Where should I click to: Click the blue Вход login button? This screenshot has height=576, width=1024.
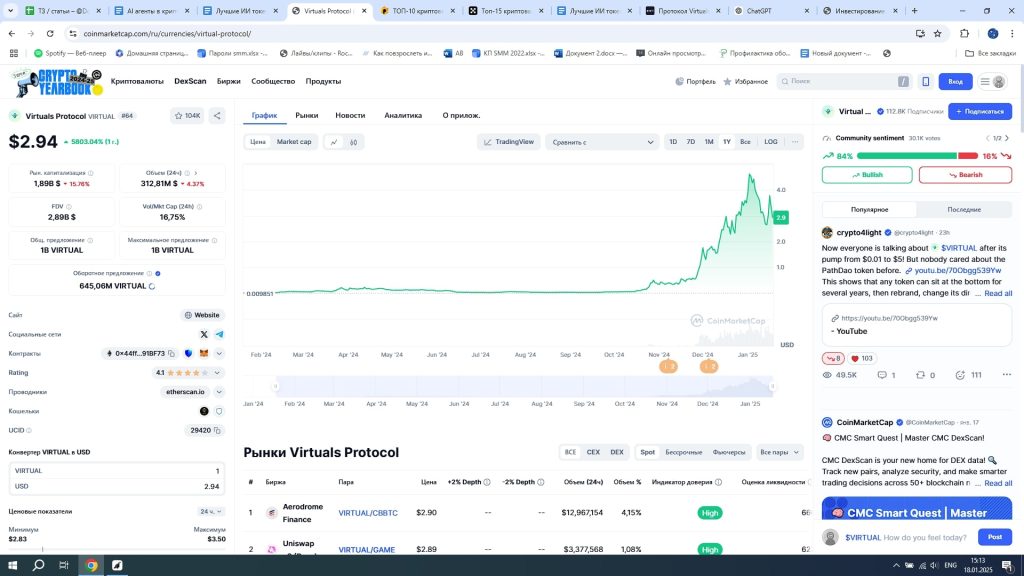[955, 82]
